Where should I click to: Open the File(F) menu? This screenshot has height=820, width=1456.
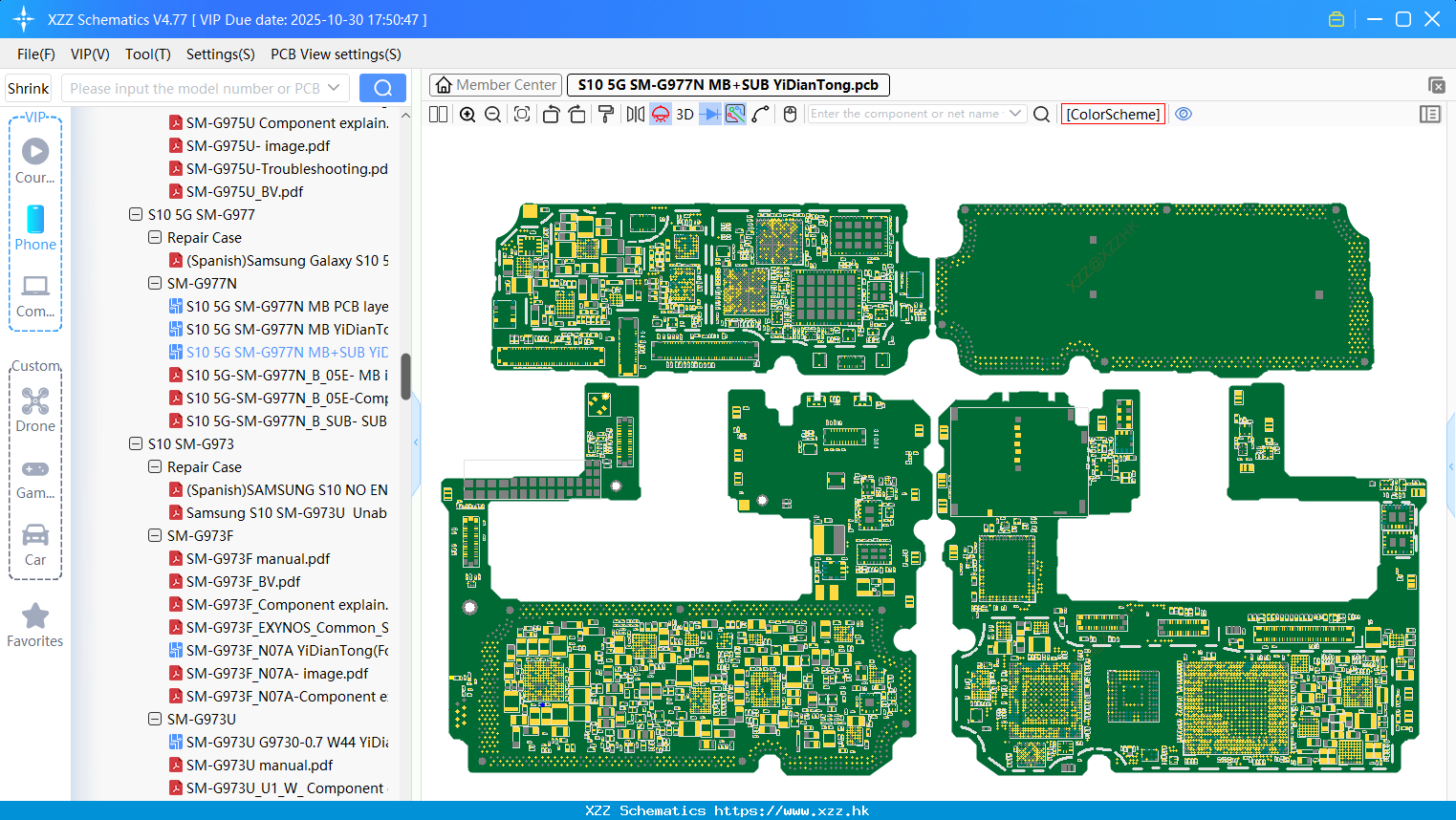coord(36,54)
